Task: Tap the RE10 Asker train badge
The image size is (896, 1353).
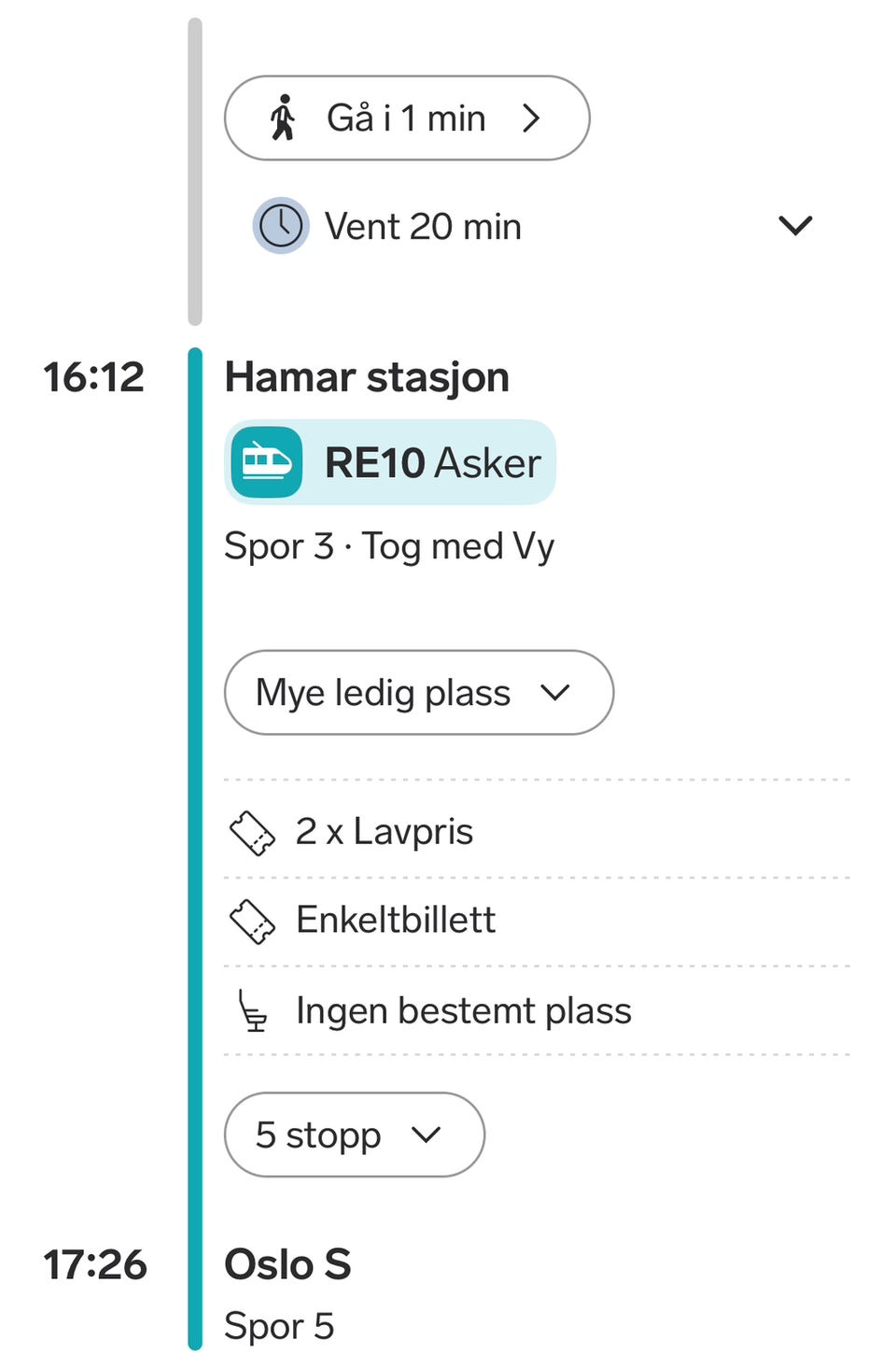Action: pyautogui.click(x=390, y=462)
